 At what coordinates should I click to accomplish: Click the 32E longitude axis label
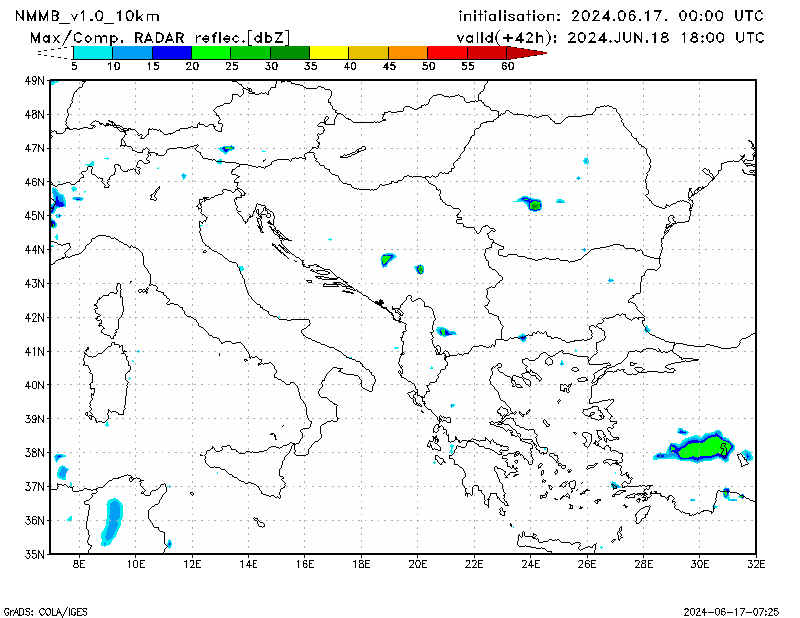[x=757, y=564]
